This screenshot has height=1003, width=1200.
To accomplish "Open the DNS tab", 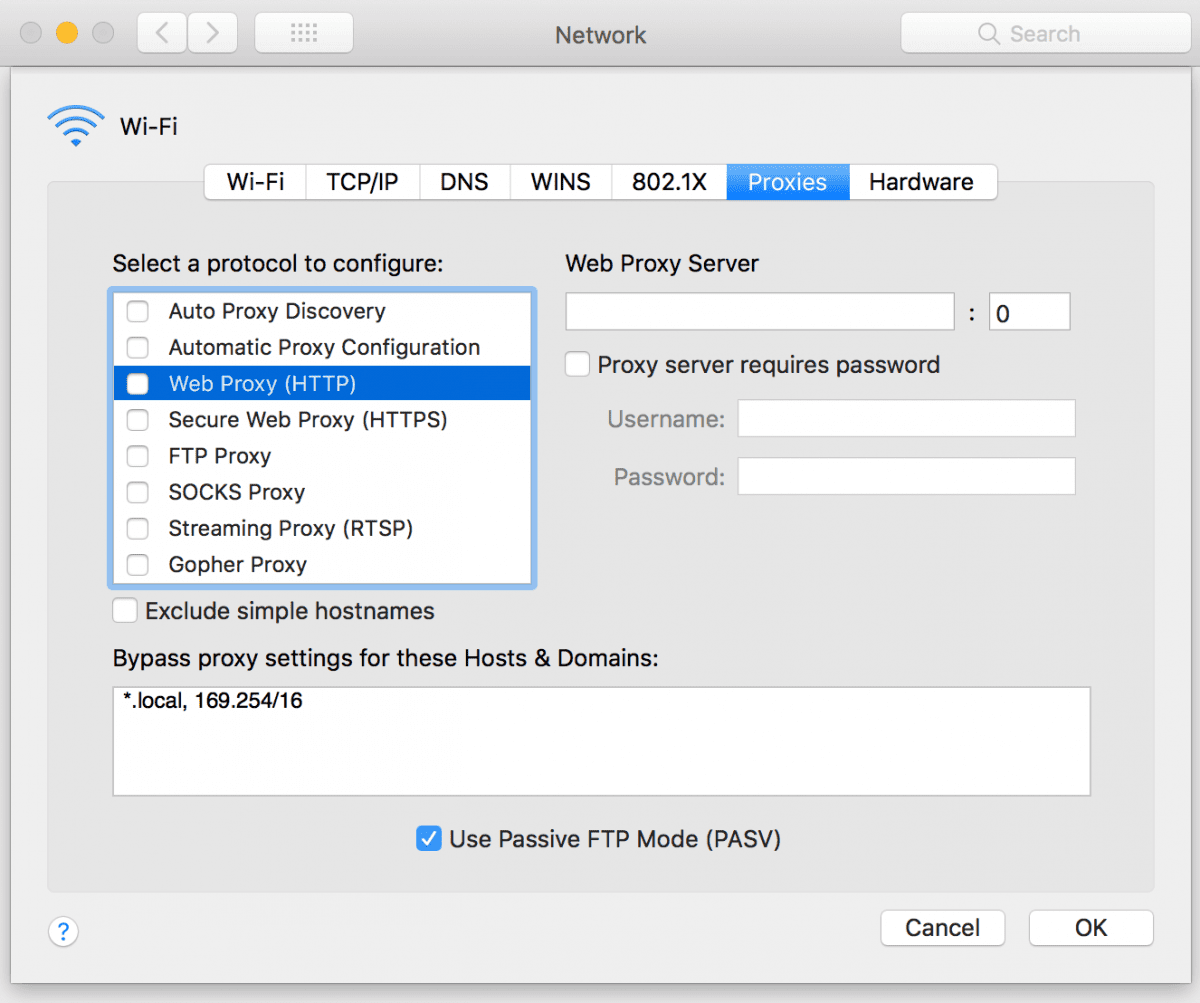I will (x=464, y=182).
